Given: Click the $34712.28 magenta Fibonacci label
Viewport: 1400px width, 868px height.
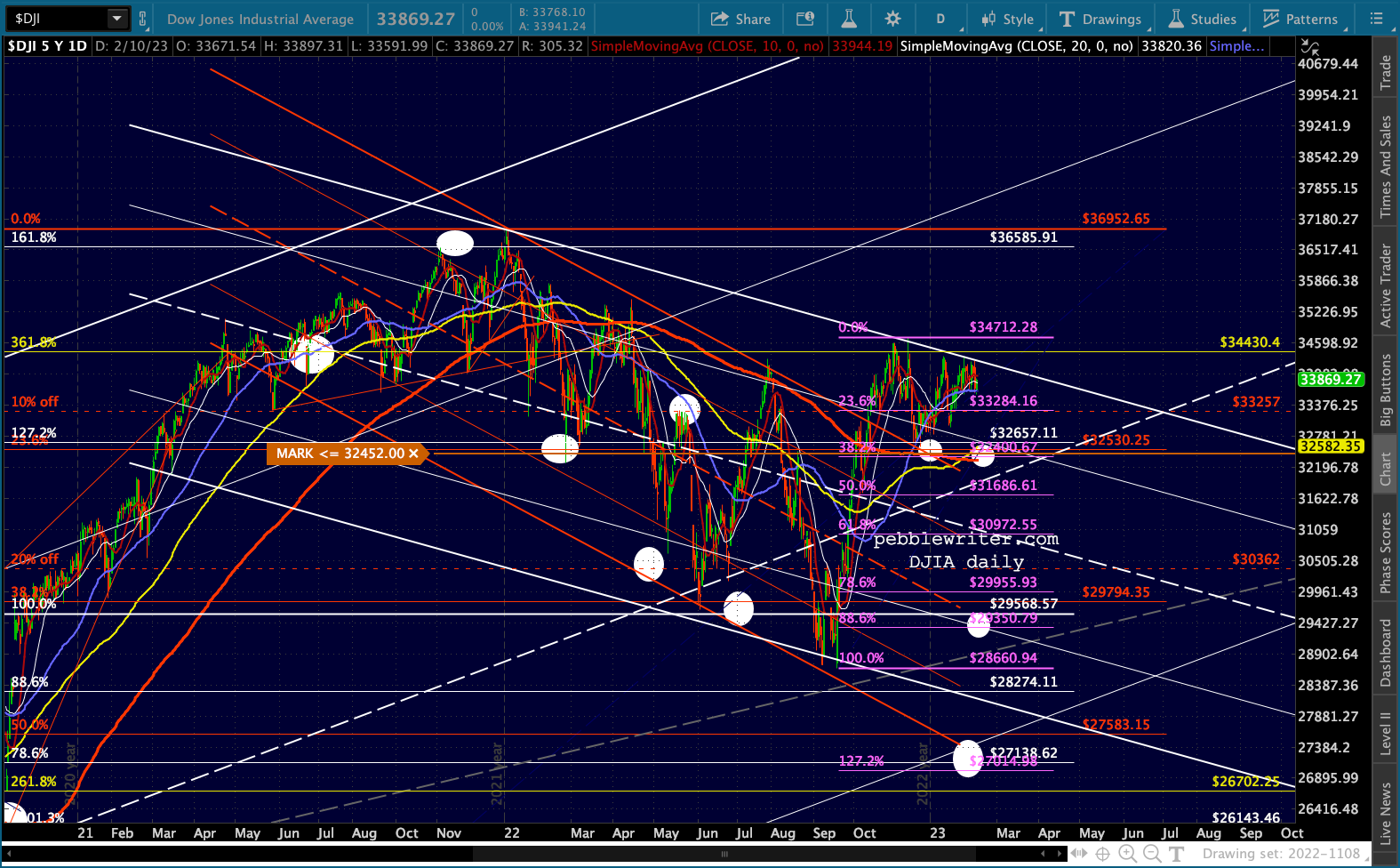Looking at the screenshot, I should coord(1004,327).
